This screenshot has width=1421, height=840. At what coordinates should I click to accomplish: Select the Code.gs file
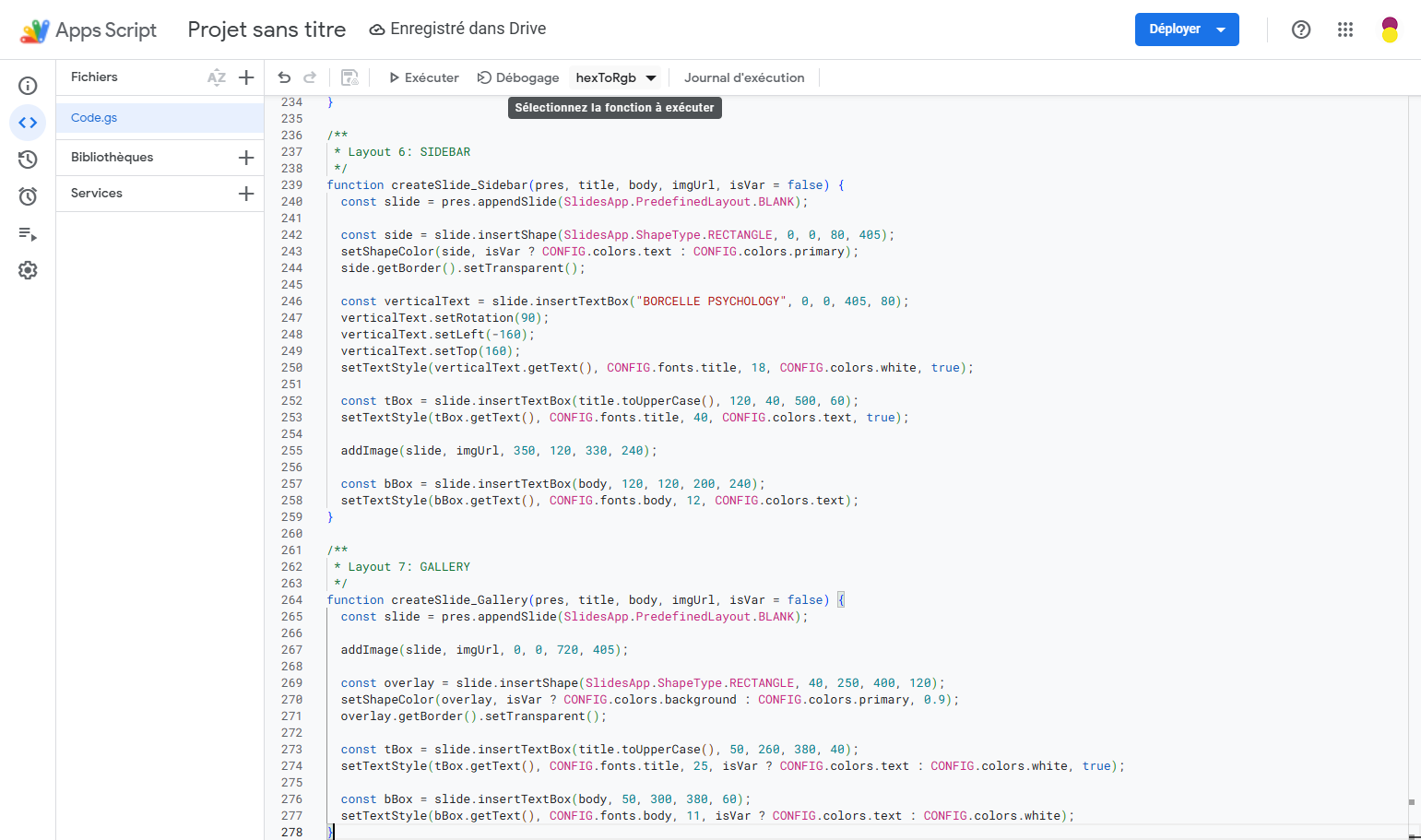pyautogui.click(x=160, y=118)
